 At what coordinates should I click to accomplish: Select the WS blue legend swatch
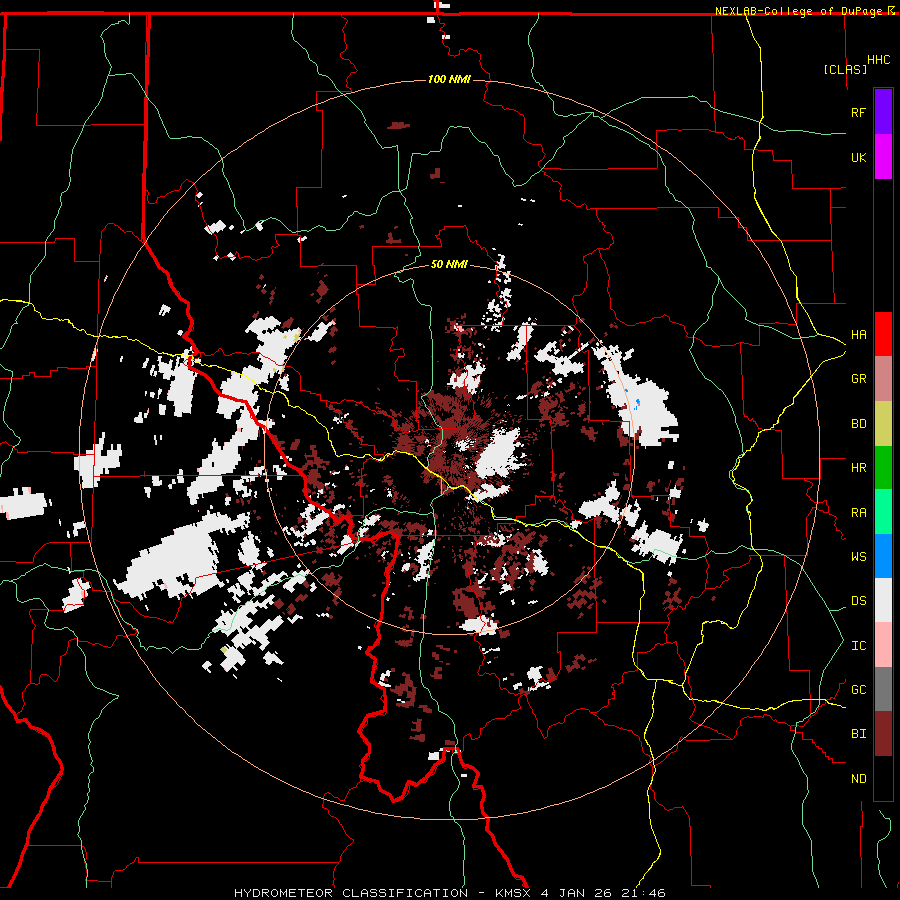[x=883, y=556]
